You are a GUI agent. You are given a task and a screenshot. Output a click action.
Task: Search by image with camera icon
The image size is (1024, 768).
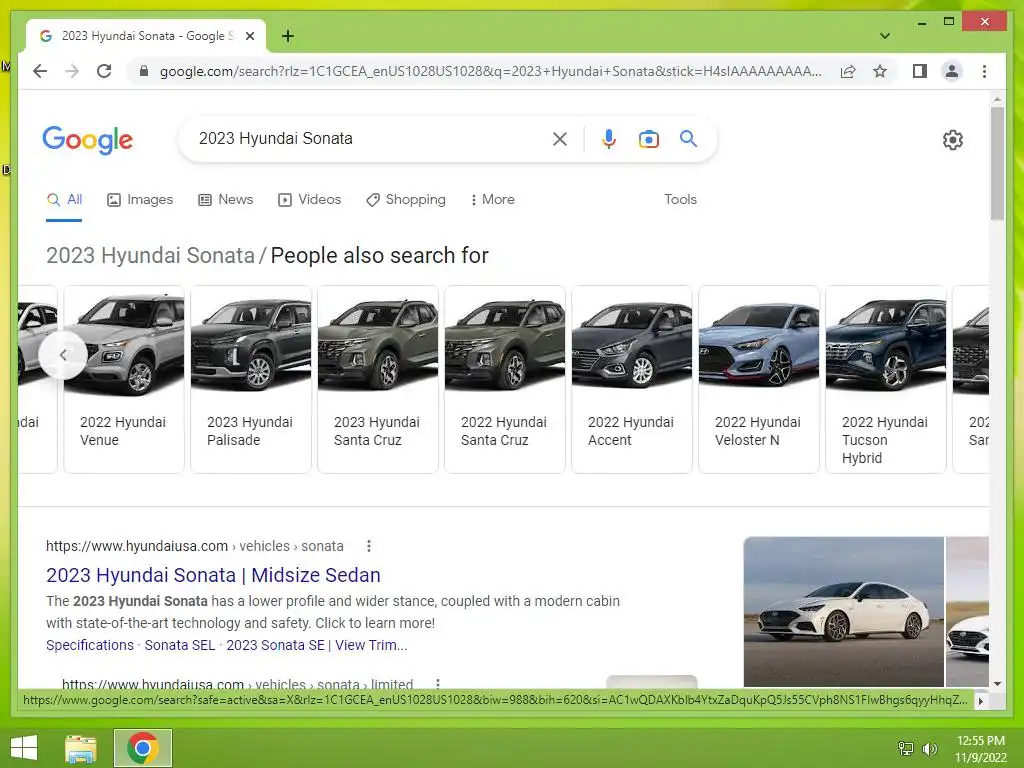click(x=648, y=138)
